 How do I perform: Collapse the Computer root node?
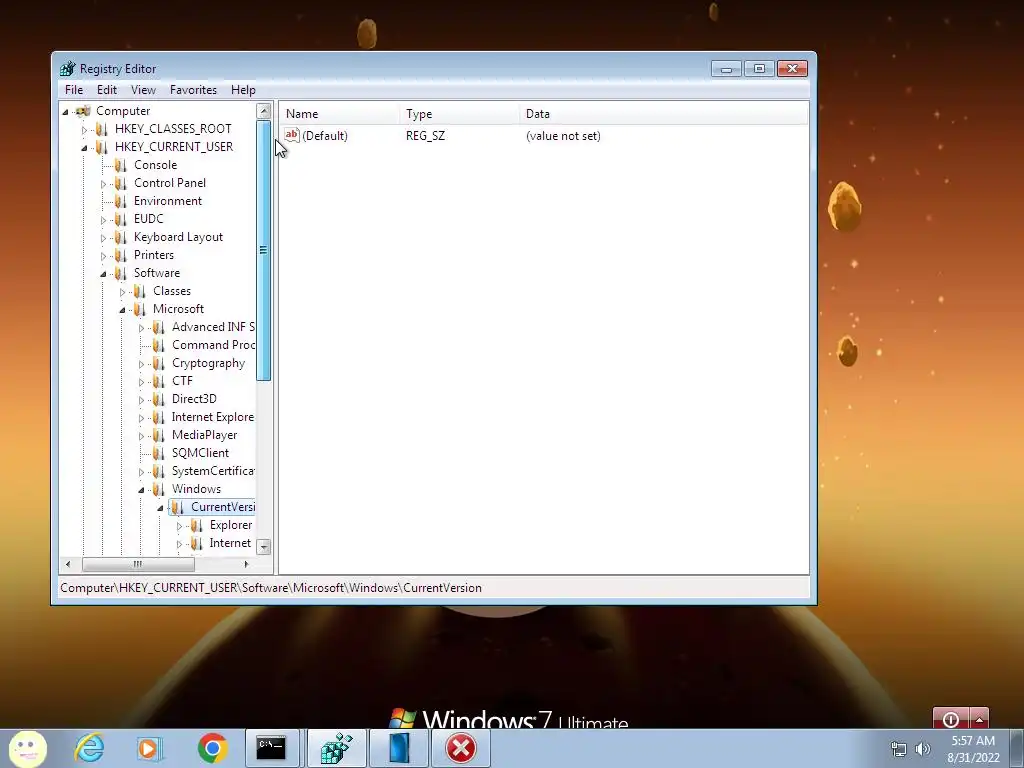pyautogui.click(x=65, y=112)
